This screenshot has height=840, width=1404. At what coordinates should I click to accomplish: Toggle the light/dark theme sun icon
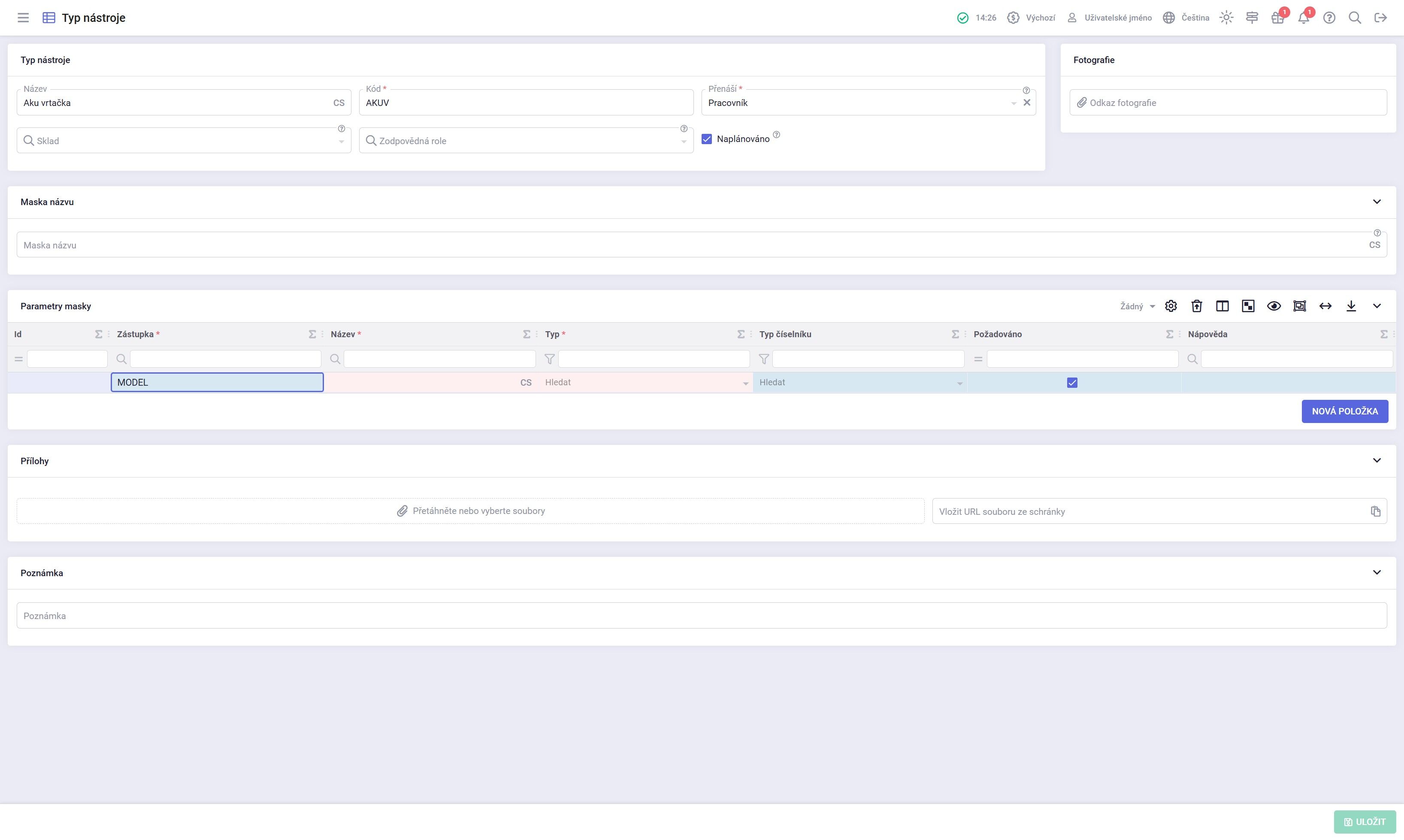(x=1226, y=18)
